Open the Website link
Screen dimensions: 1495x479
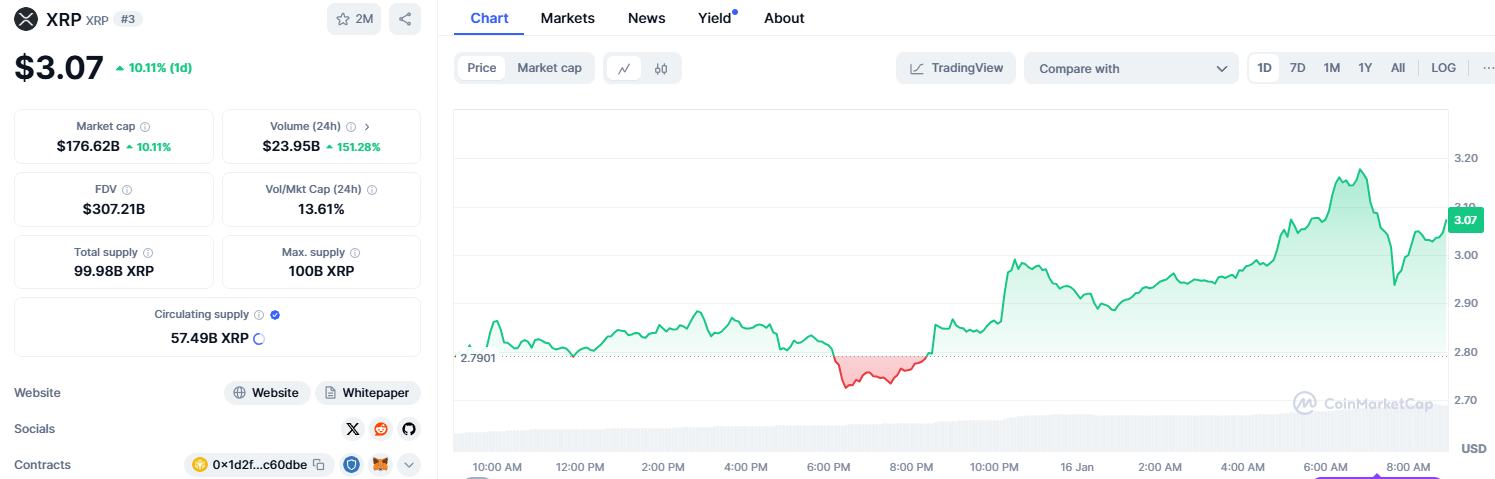point(267,393)
